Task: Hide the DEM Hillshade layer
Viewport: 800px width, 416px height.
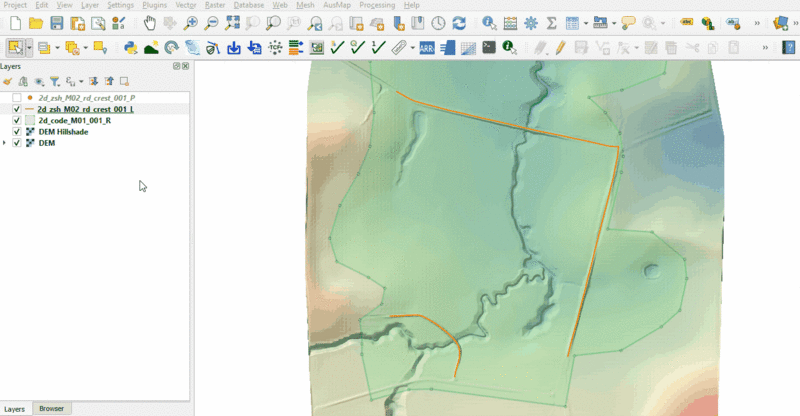Action: point(17,131)
